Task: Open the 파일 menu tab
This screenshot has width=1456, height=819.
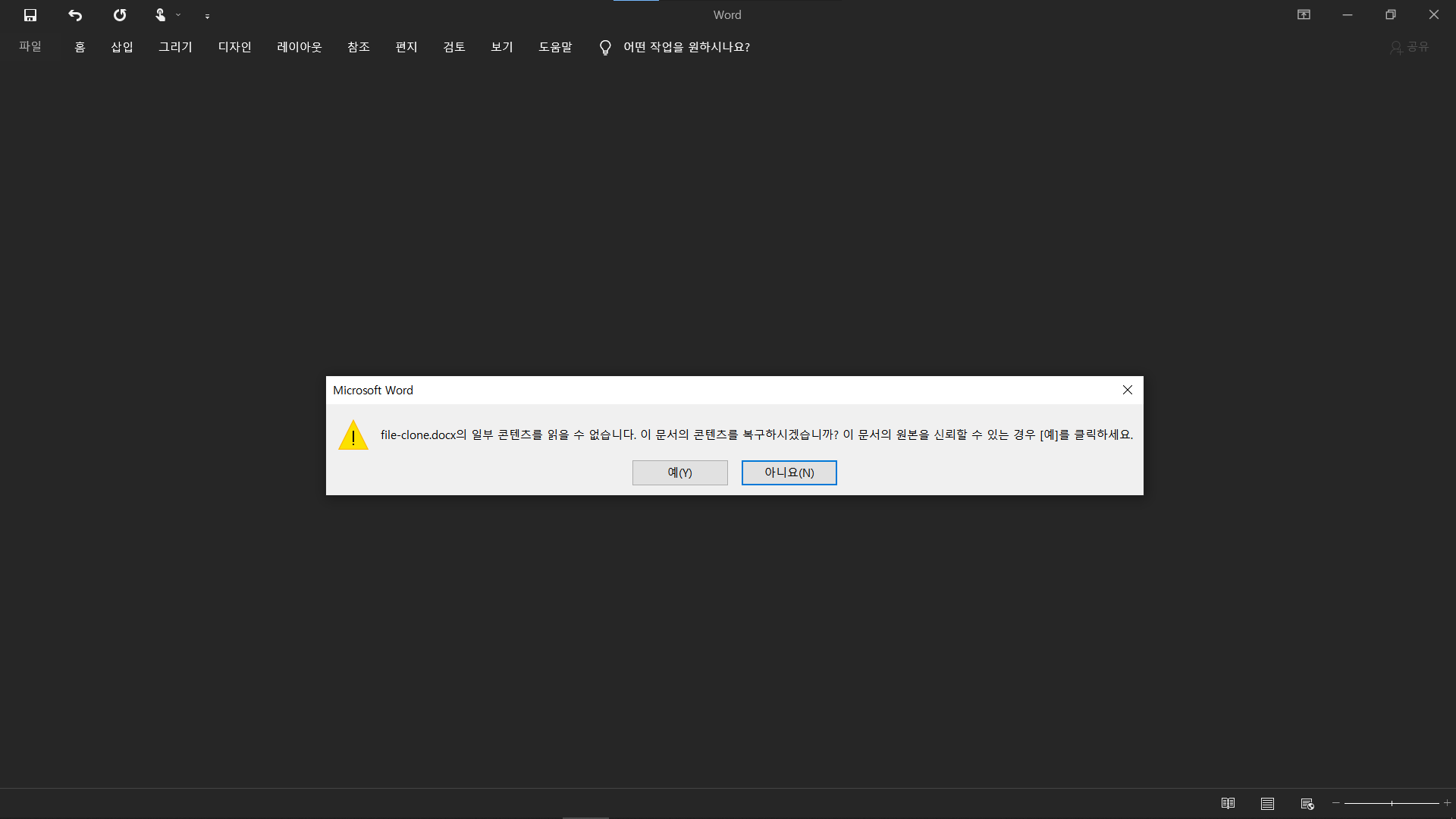Action: click(x=30, y=47)
